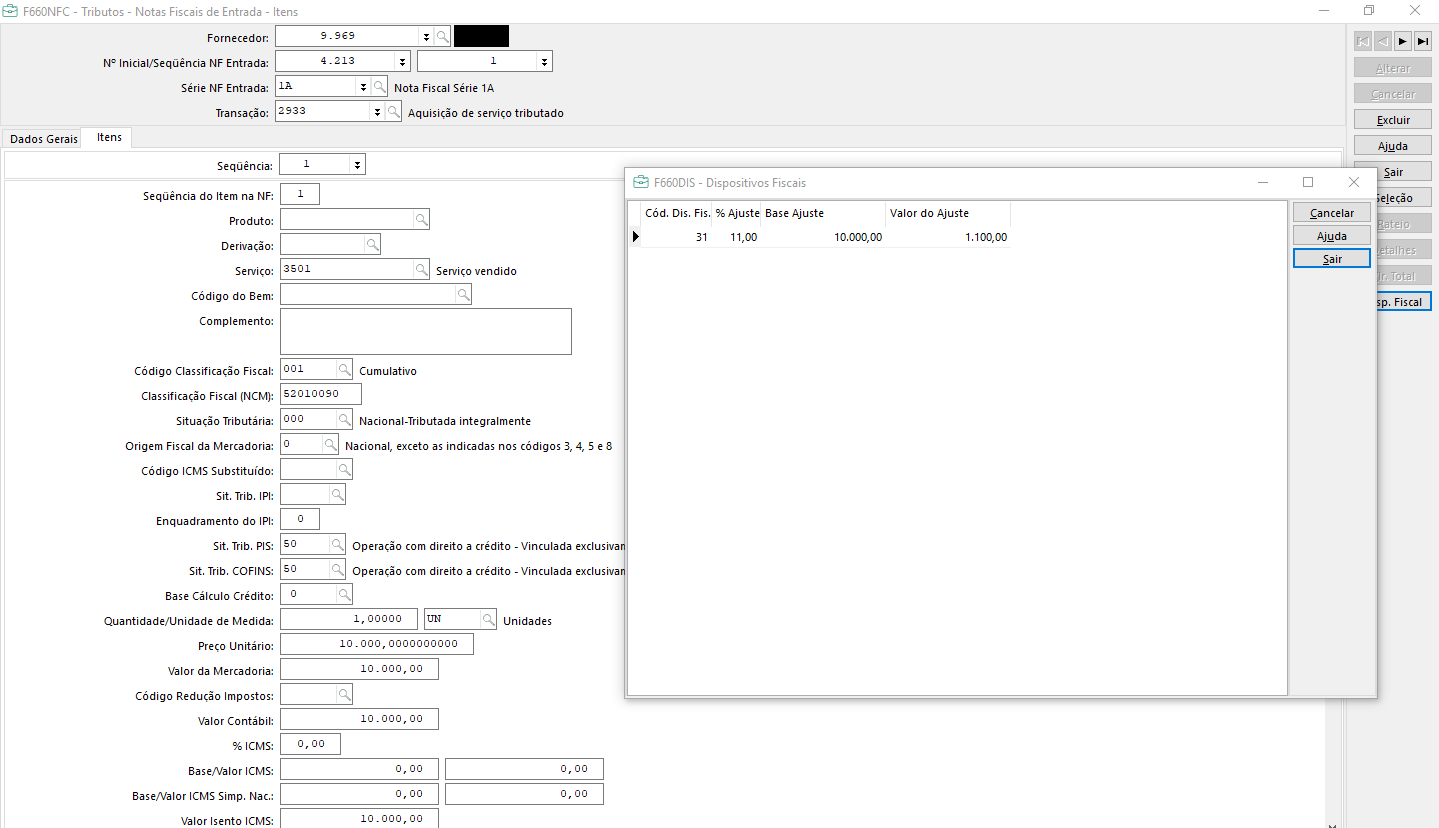The height and width of the screenshot is (828, 1439).
Task: Open the Situação Tributária lookup icon
Action: tap(344, 420)
